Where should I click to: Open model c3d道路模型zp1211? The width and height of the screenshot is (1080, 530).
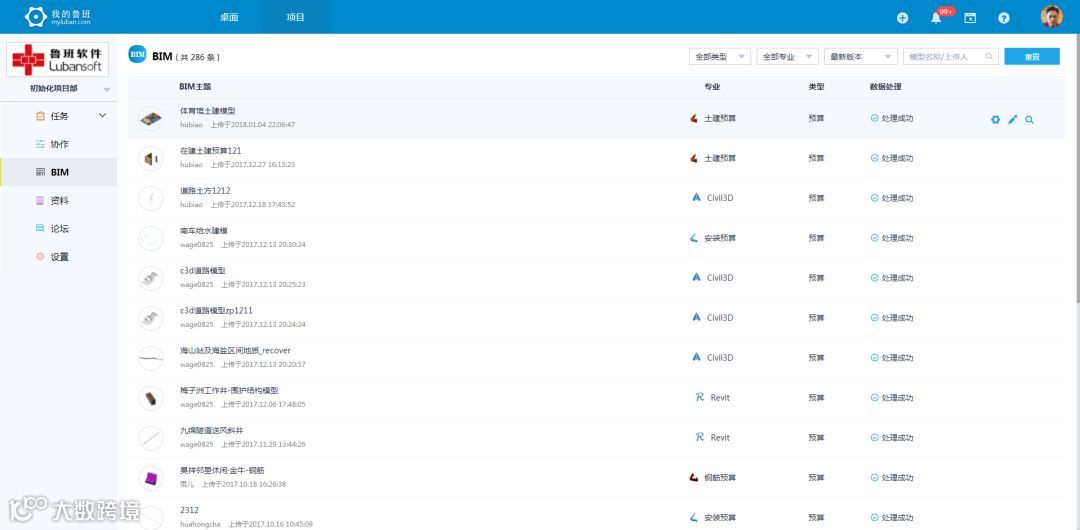pos(216,310)
